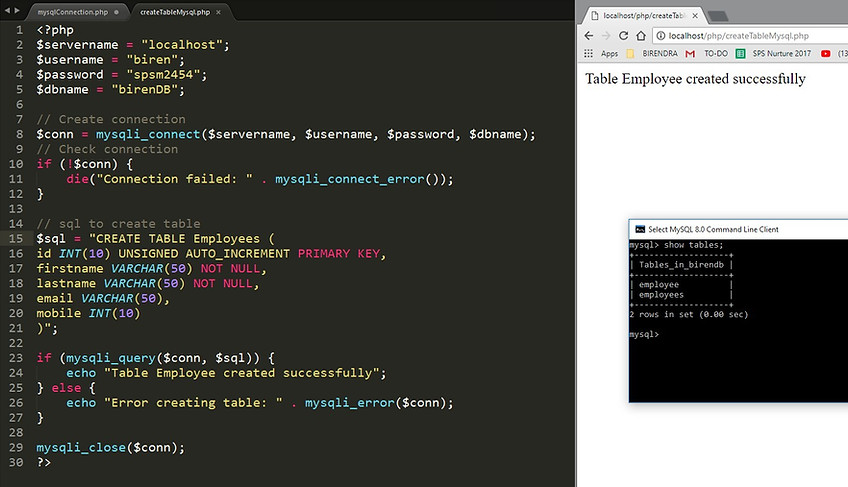The height and width of the screenshot is (487, 848).
Task: Click unsaved dot on mysqlConnection.php tab
Action: tap(116, 12)
